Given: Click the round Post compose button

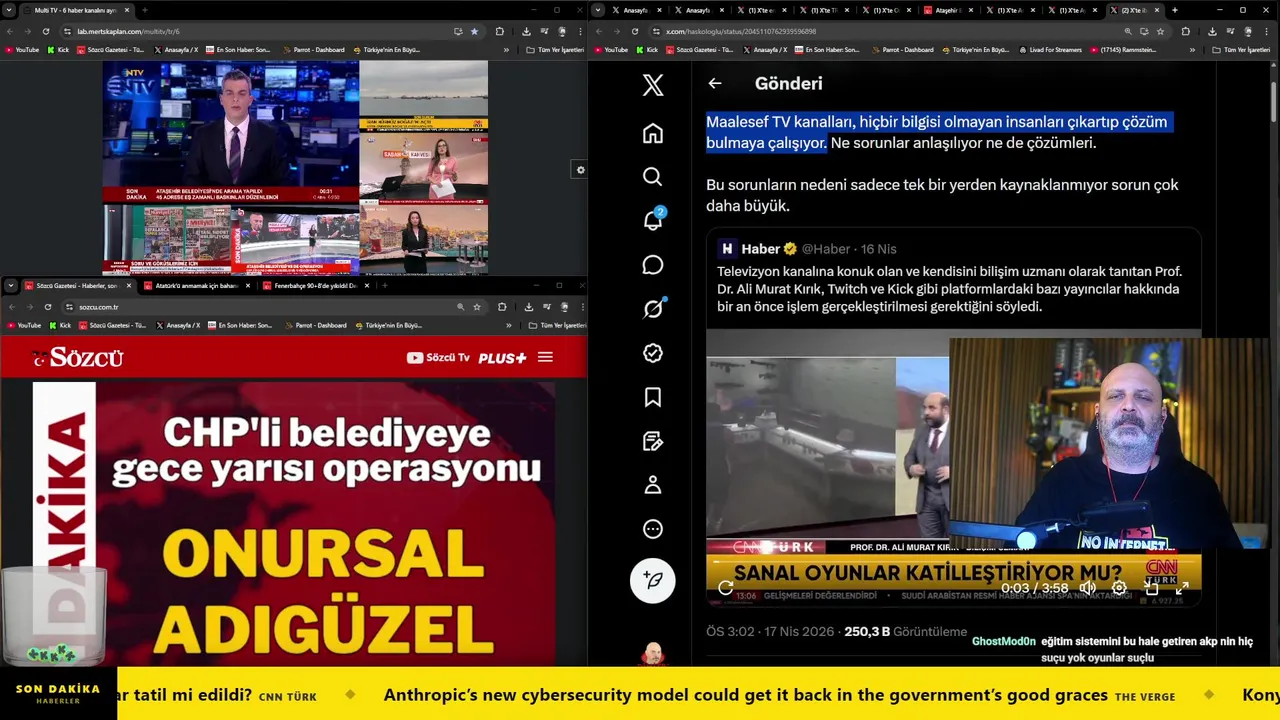Looking at the screenshot, I should [x=653, y=580].
